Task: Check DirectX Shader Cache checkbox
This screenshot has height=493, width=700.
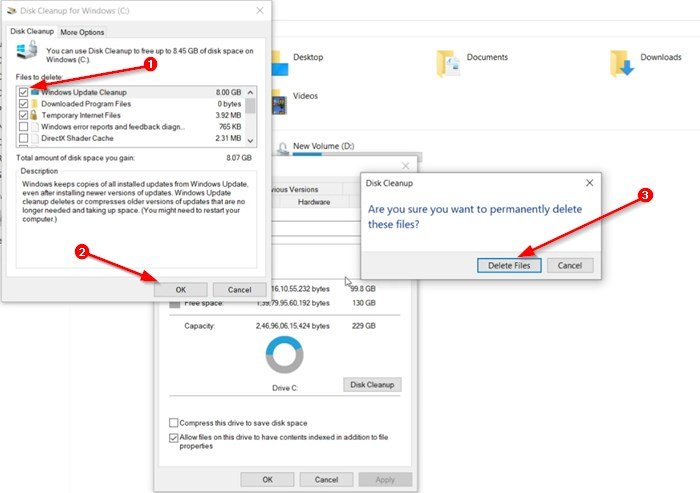Action: point(24,138)
